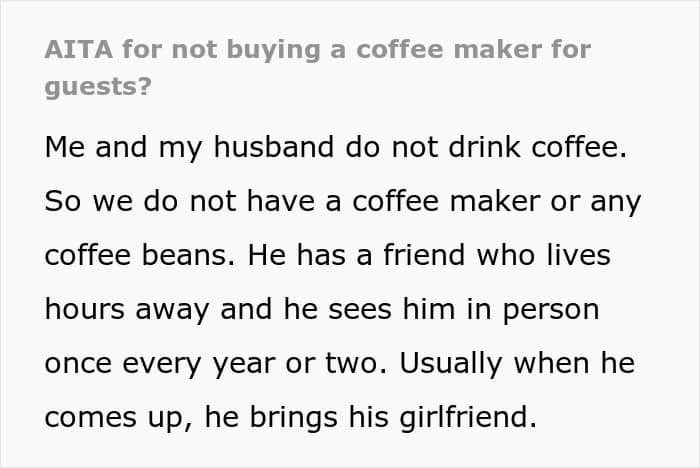
Task: Click the word 'AITA' in the heading
Action: (x=79, y=49)
